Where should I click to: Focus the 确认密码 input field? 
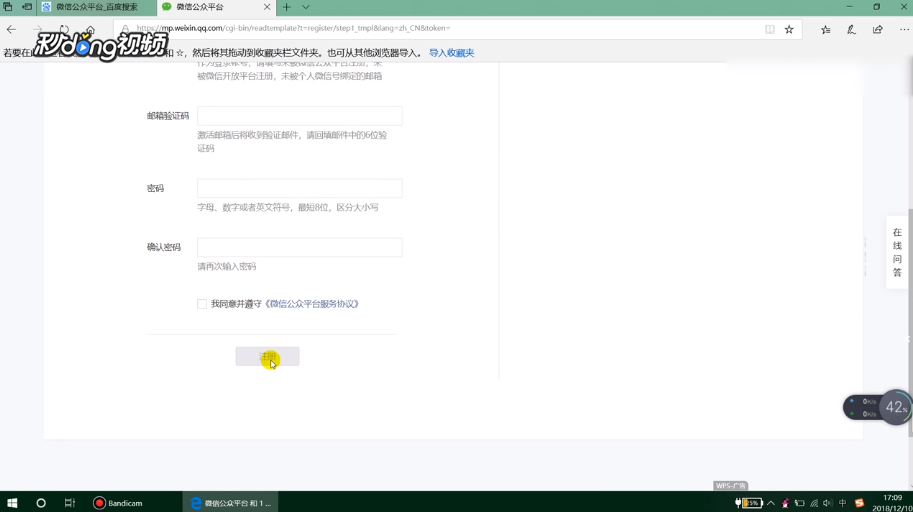(x=299, y=247)
